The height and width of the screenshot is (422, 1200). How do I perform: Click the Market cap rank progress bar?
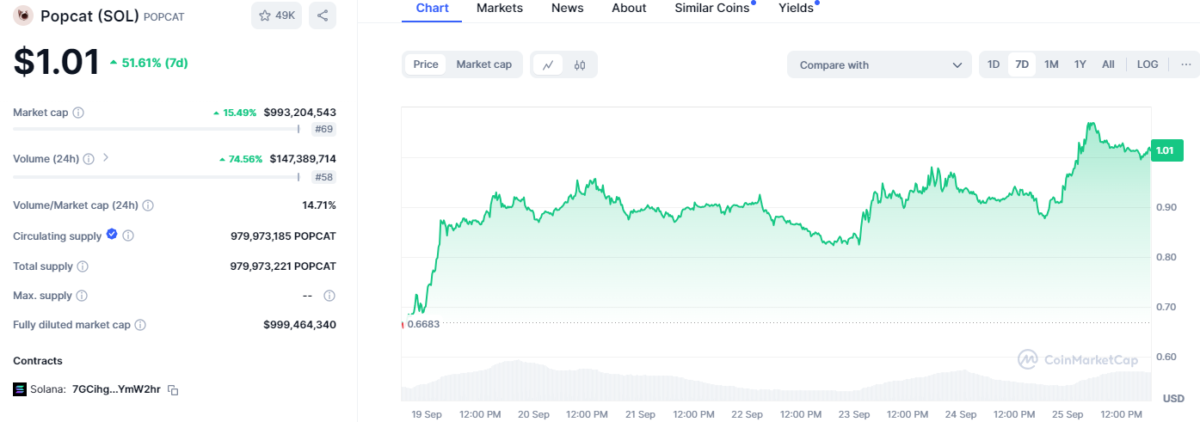tap(155, 129)
